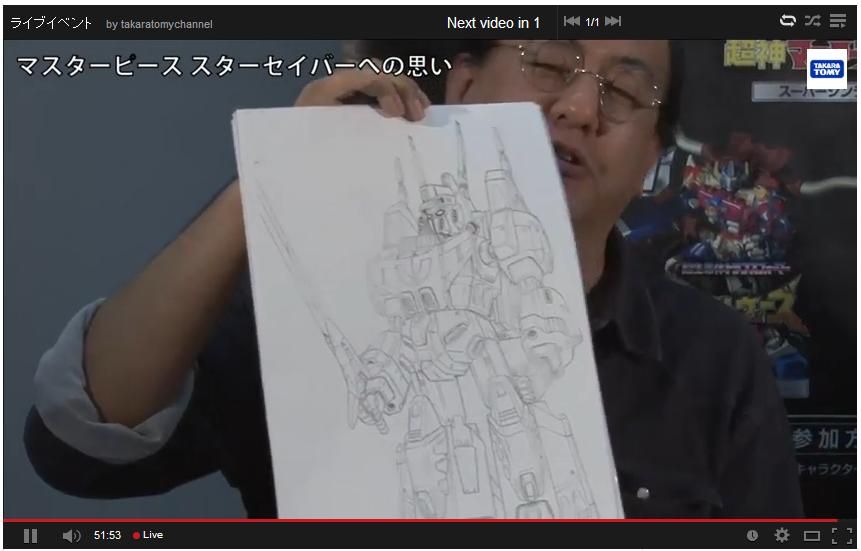
Task: Click the Watch Later clock icon
Action: point(752,535)
